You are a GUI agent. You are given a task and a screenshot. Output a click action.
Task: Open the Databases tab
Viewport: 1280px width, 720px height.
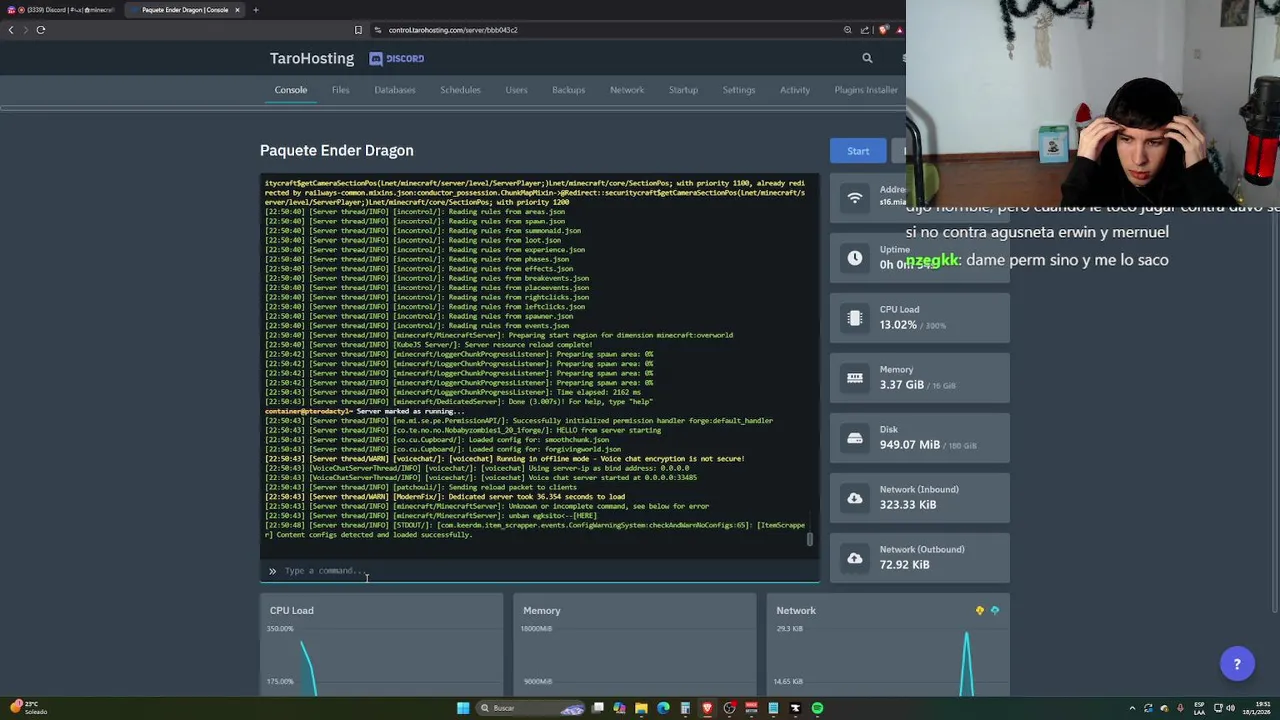[x=395, y=90]
